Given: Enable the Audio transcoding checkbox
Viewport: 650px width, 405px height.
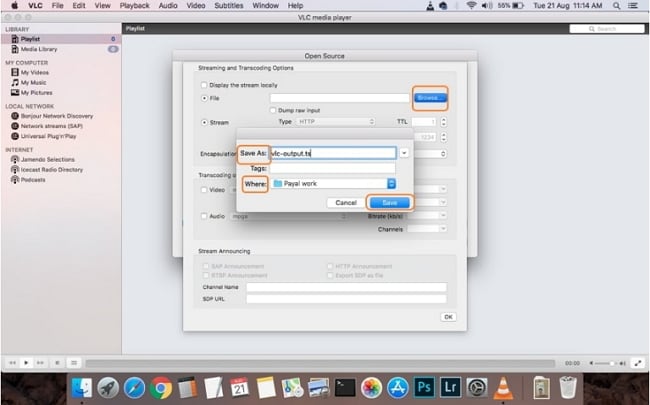Looking at the screenshot, I should click(204, 216).
